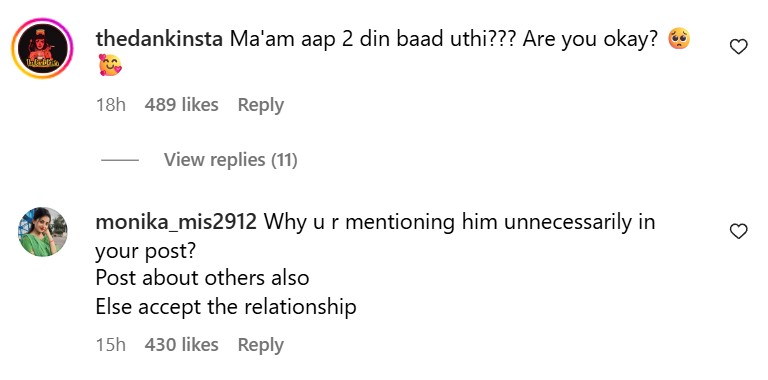This screenshot has width=768, height=380.
Task: Open the thedankinsta username link
Action: 159,40
